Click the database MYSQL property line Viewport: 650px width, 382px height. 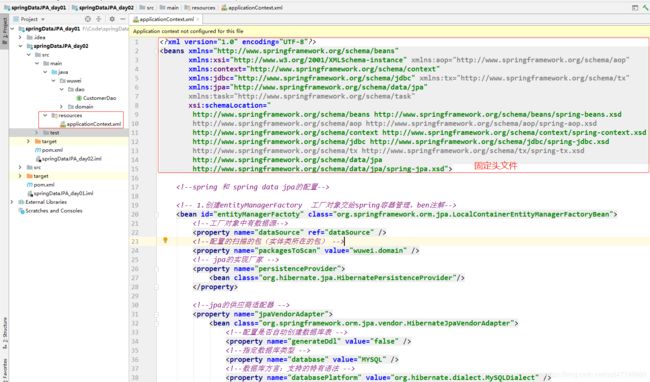(x=312, y=360)
